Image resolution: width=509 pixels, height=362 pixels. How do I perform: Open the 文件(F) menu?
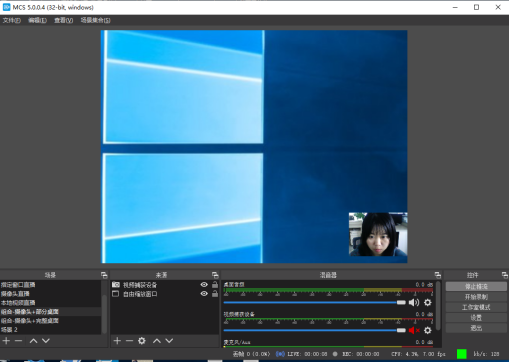coord(12,20)
